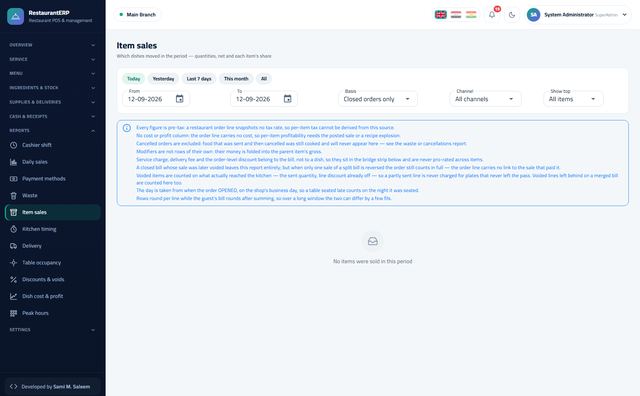
Task: Open the Waste report
Action: [x=53, y=195]
